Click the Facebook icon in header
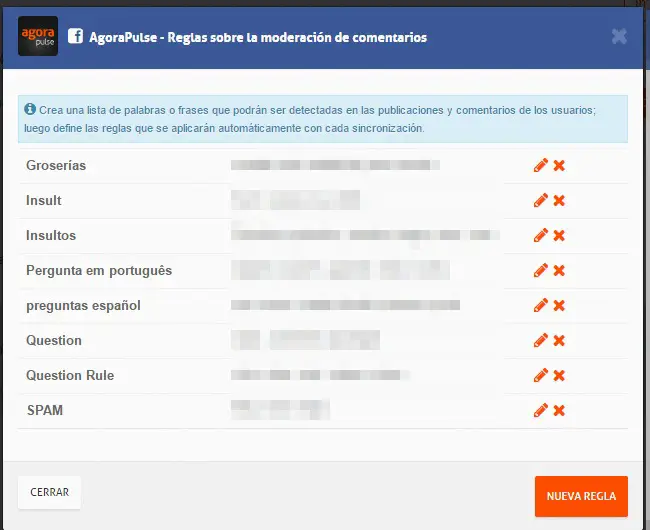The image size is (650, 530). pyautogui.click(x=75, y=36)
